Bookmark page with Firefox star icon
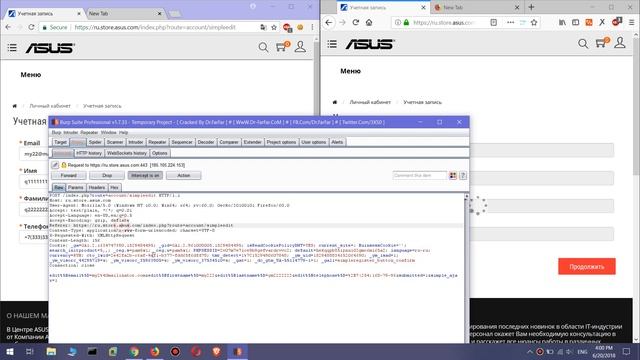Screen dimensions: 640x360 pyautogui.click(x=534, y=22)
